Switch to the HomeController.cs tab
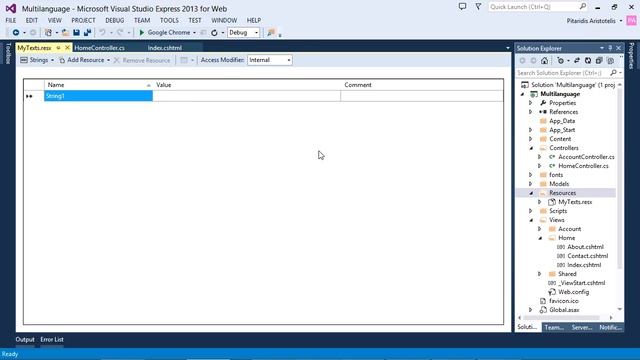This screenshot has height=360, width=640. [x=100, y=48]
